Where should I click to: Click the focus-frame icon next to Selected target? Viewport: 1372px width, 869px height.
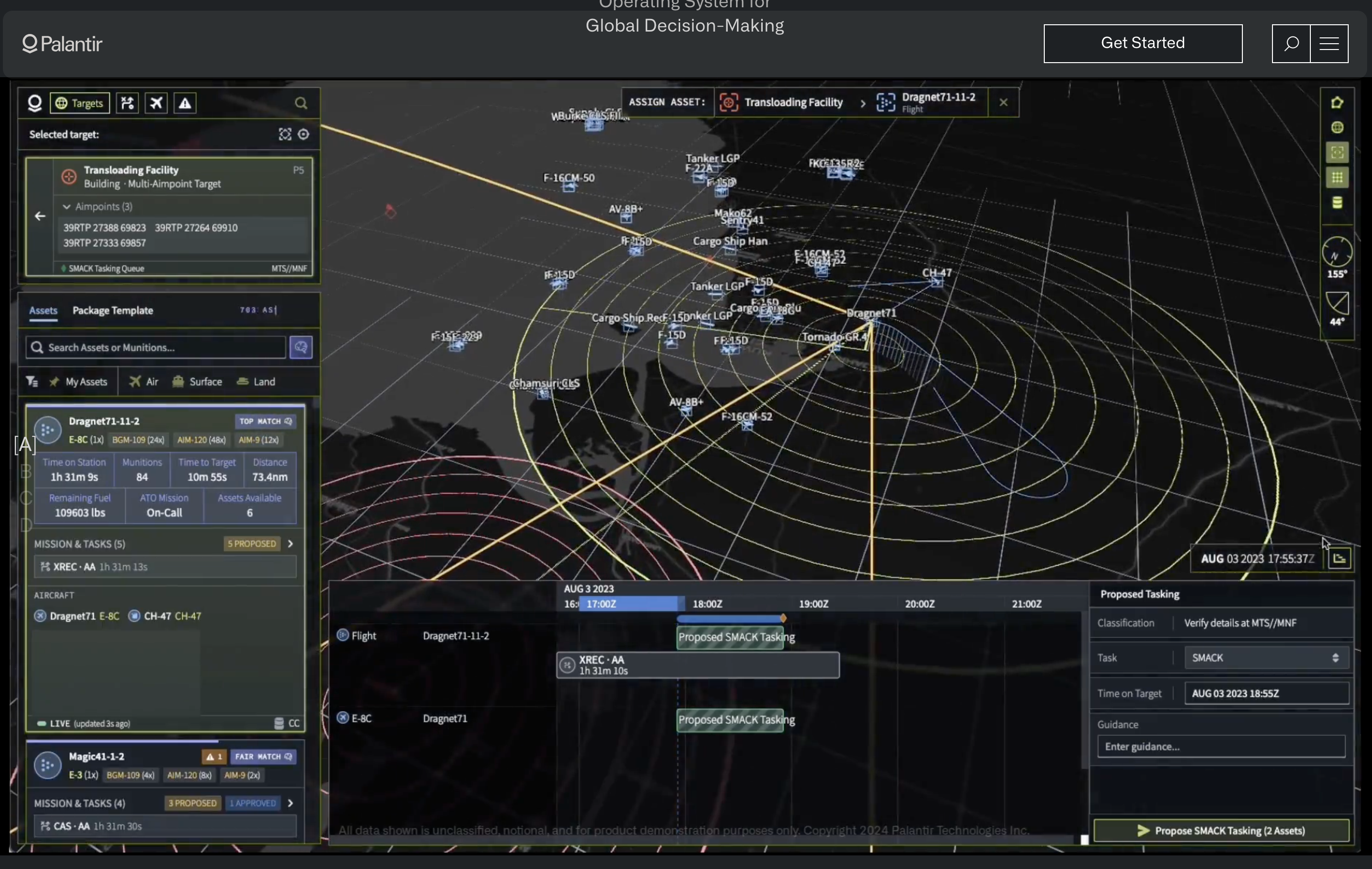pos(285,134)
